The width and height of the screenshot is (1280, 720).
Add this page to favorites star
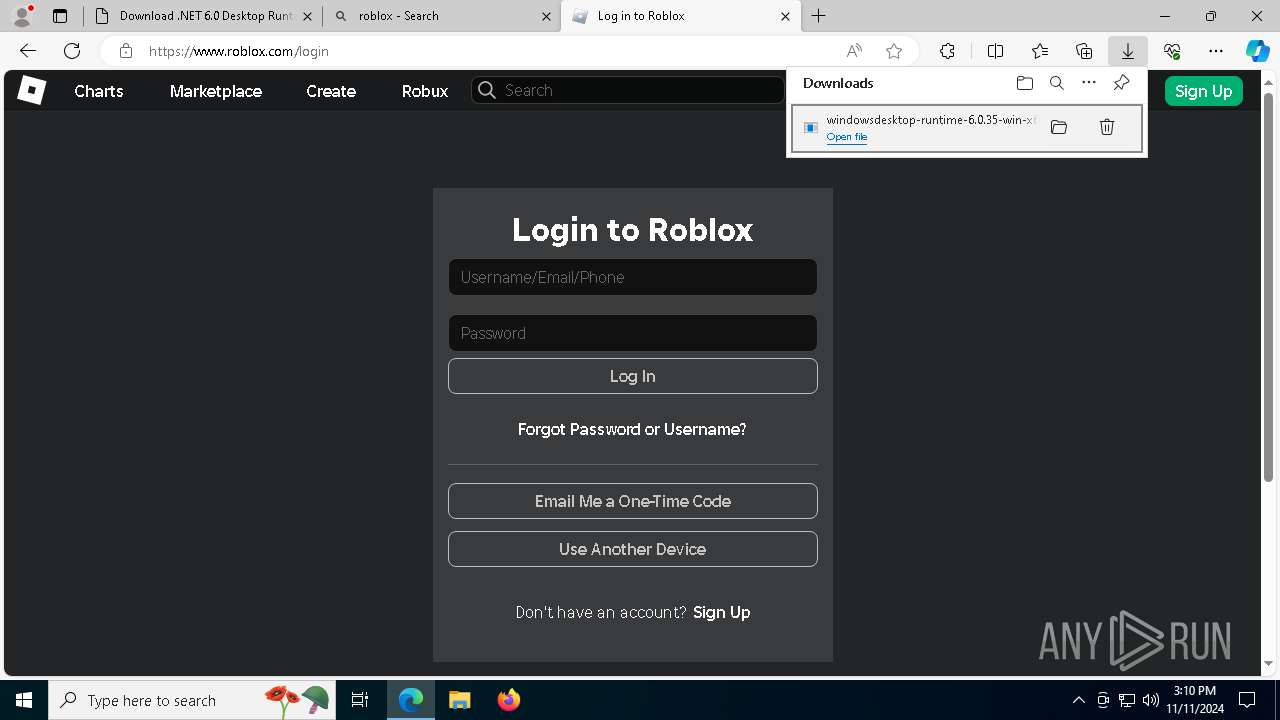pos(894,51)
